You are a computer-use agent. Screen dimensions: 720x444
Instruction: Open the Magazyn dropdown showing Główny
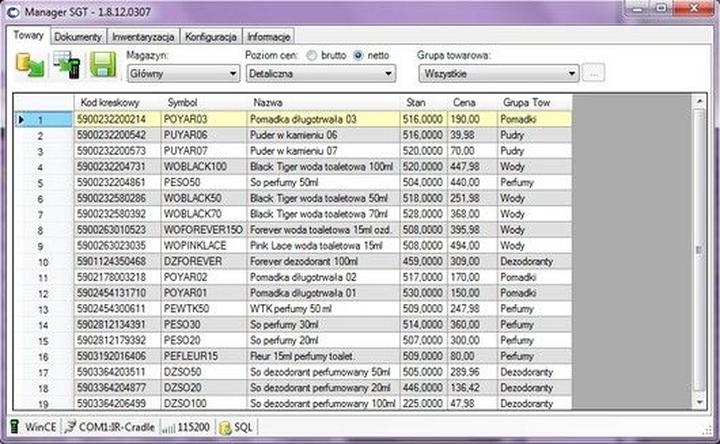click(x=182, y=73)
